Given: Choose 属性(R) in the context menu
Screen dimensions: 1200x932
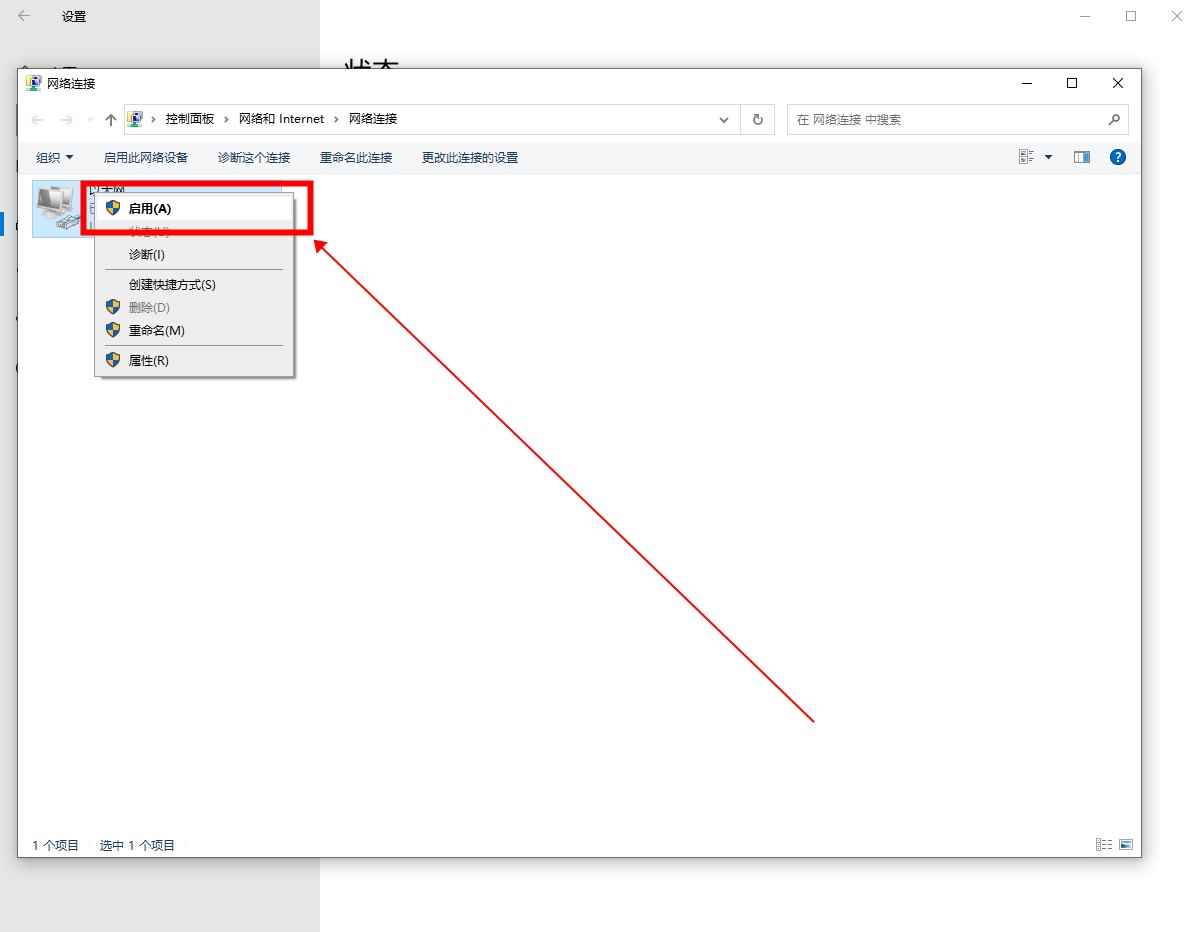Looking at the screenshot, I should 148,360.
